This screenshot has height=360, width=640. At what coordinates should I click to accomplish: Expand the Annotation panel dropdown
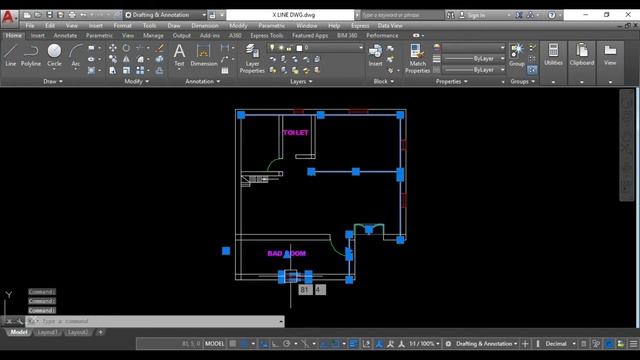click(x=202, y=82)
